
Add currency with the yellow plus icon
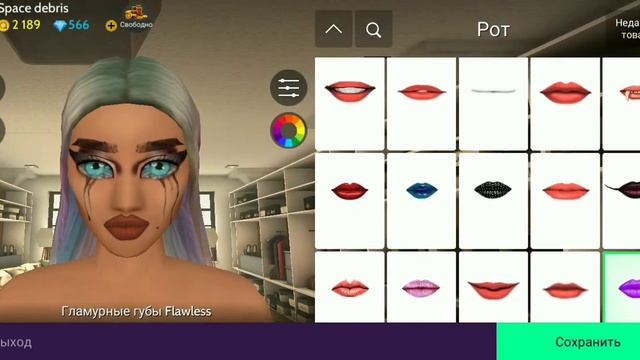pyautogui.click(x=111, y=26)
